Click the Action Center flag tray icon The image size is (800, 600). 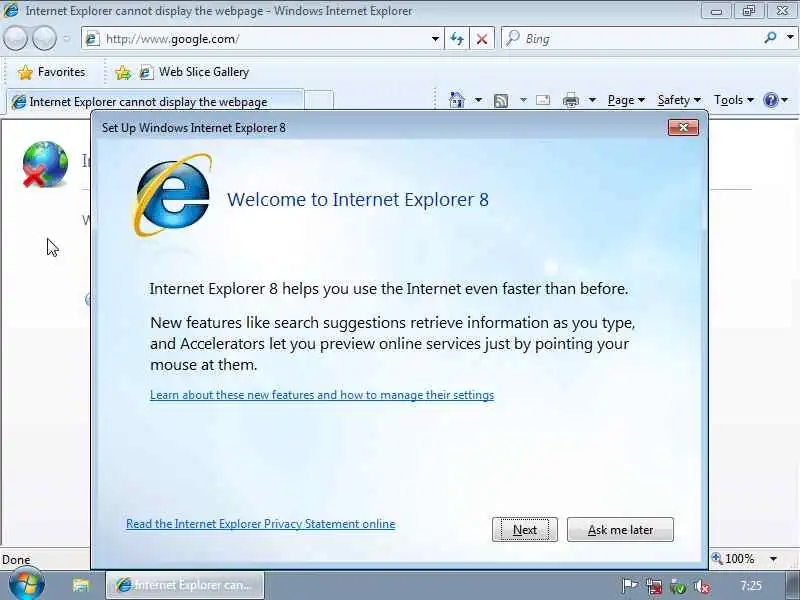pyautogui.click(x=630, y=586)
